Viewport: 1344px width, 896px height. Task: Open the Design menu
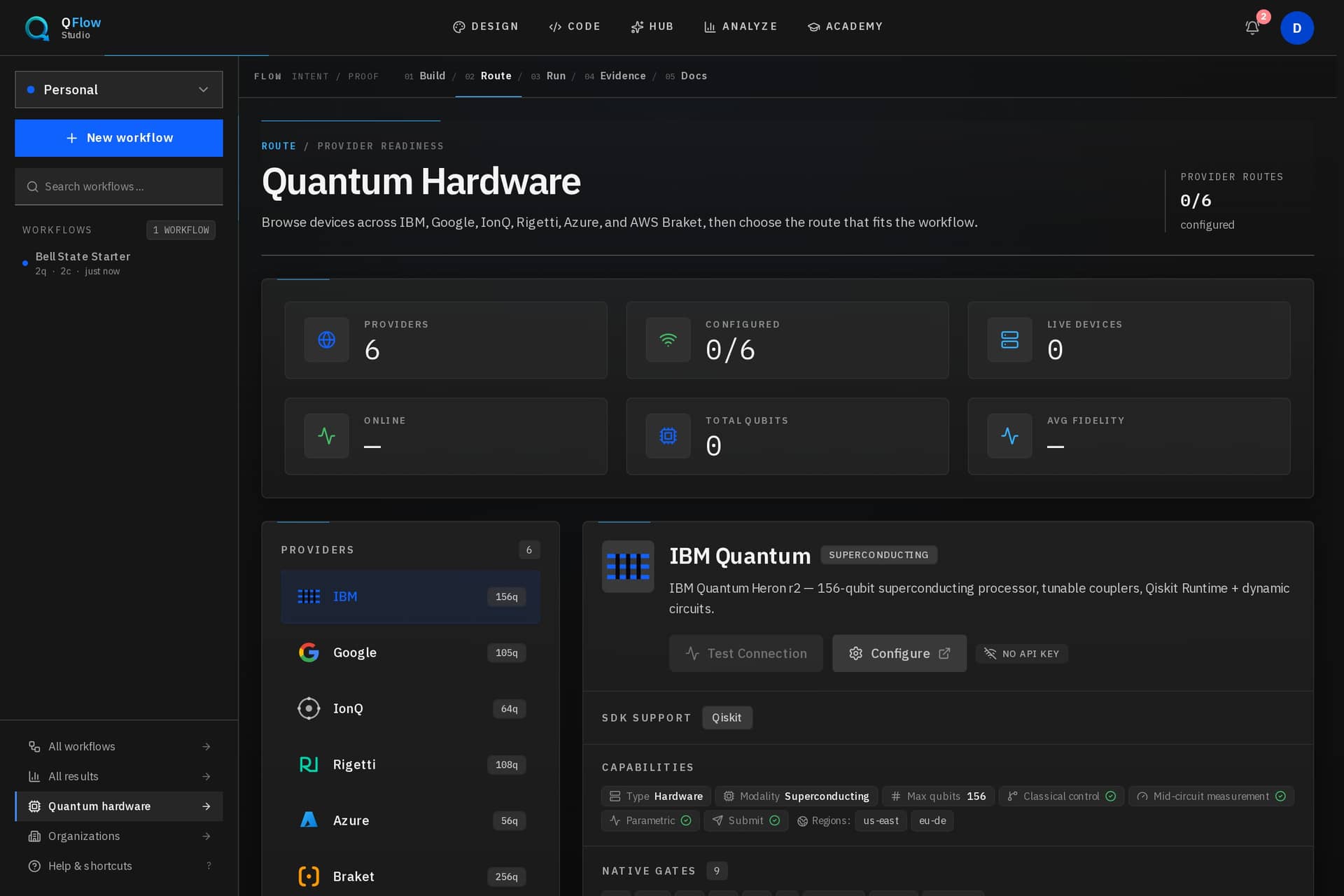coord(486,27)
